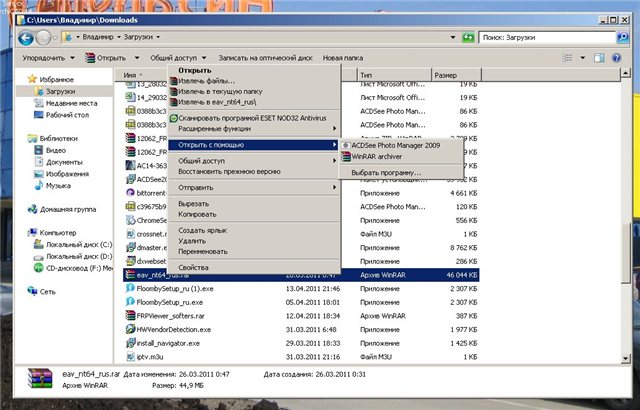This screenshot has width=640, height=410.
Task: Select the FloombySetup_ru.exe file name
Action: (x=169, y=302)
